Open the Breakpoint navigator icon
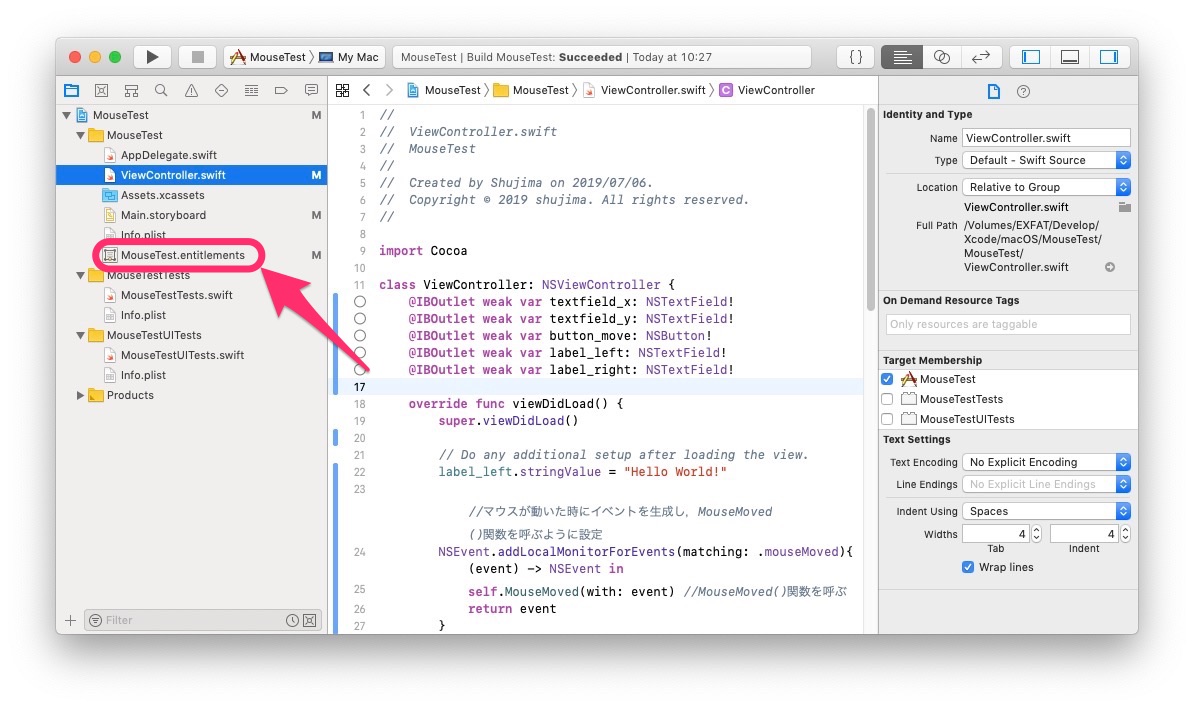 pyautogui.click(x=281, y=90)
